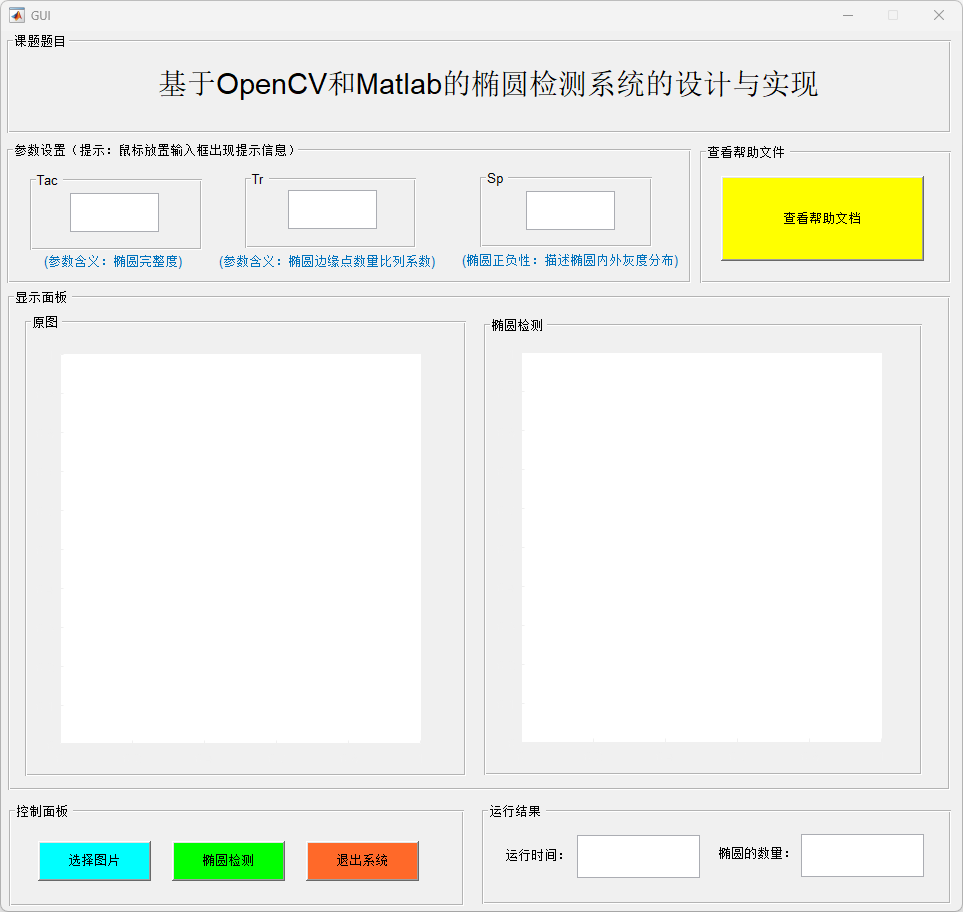Focus the Tr parameter input field
Viewport: 963px width, 912px height.
tap(332, 209)
